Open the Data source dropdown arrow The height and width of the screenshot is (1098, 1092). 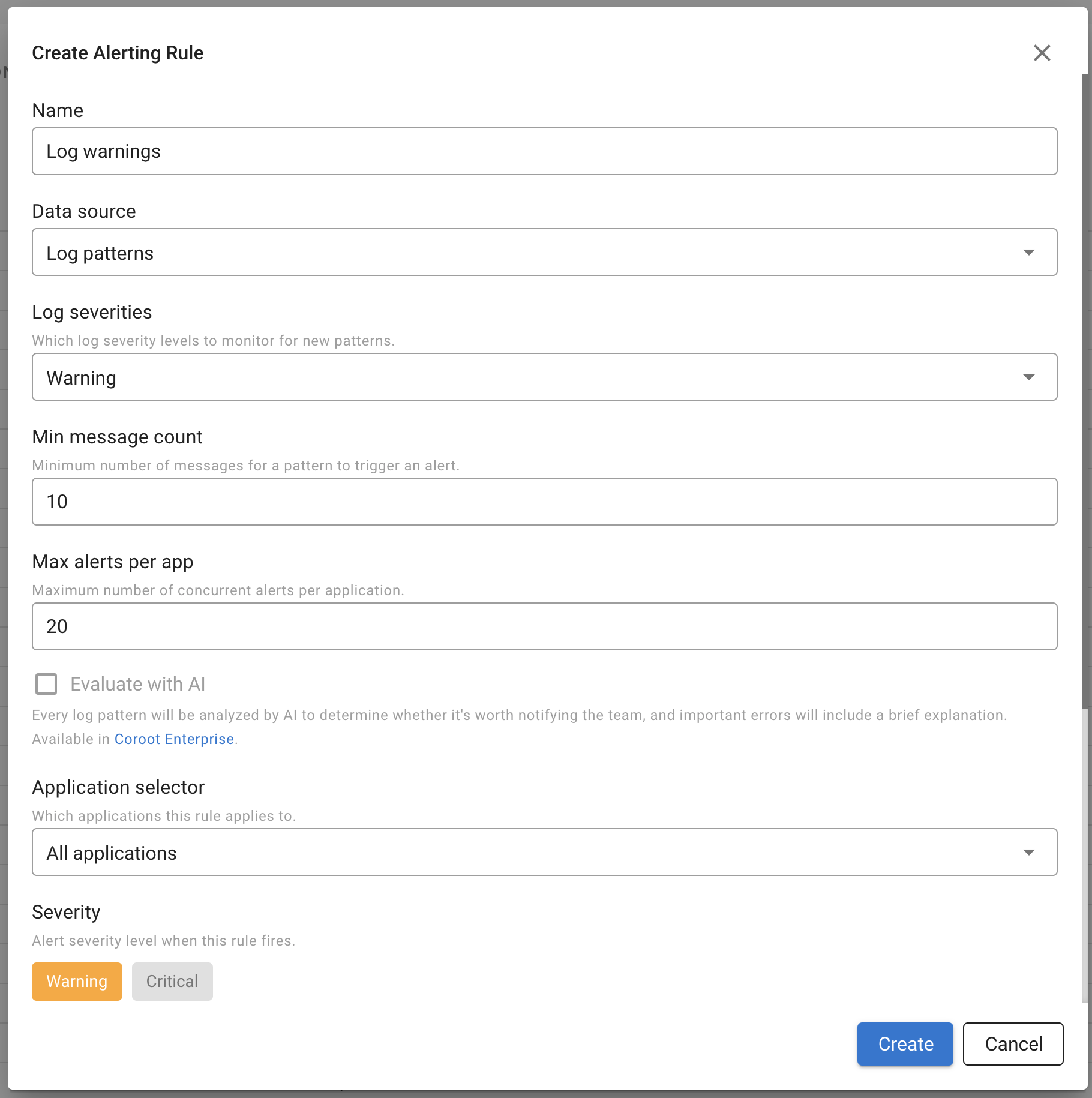pyautogui.click(x=1028, y=252)
